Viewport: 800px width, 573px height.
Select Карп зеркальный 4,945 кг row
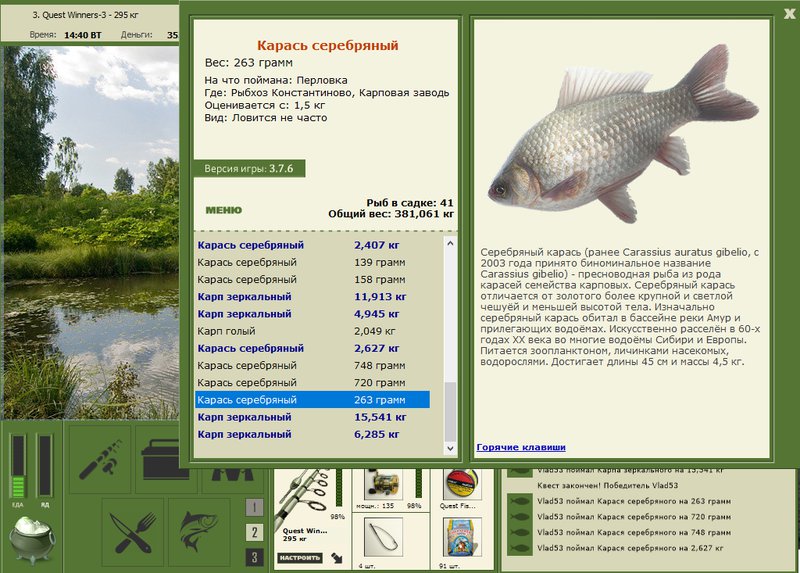[312, 314]
